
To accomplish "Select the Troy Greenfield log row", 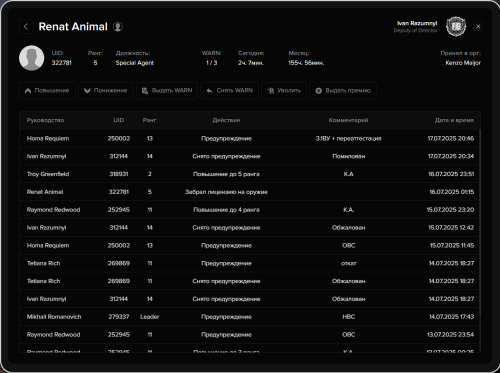I will tap(250, 174).
